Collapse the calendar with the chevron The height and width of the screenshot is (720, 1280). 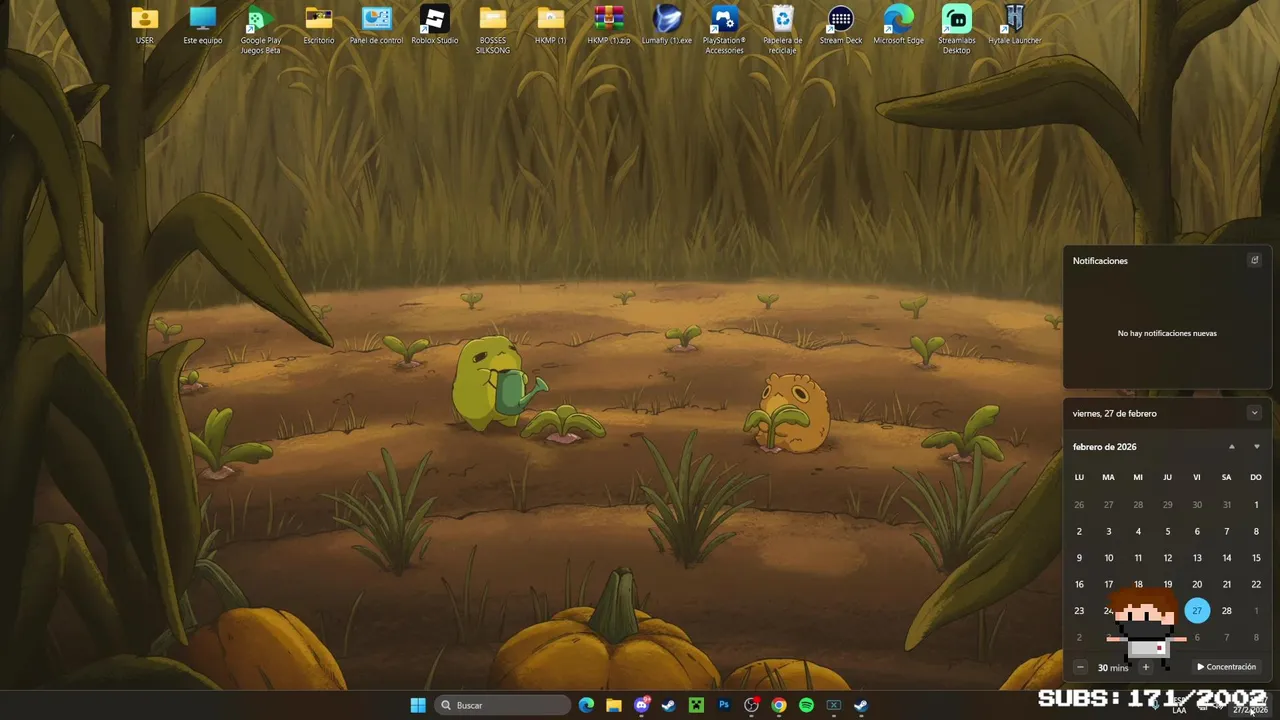[x=1254, y=413]
